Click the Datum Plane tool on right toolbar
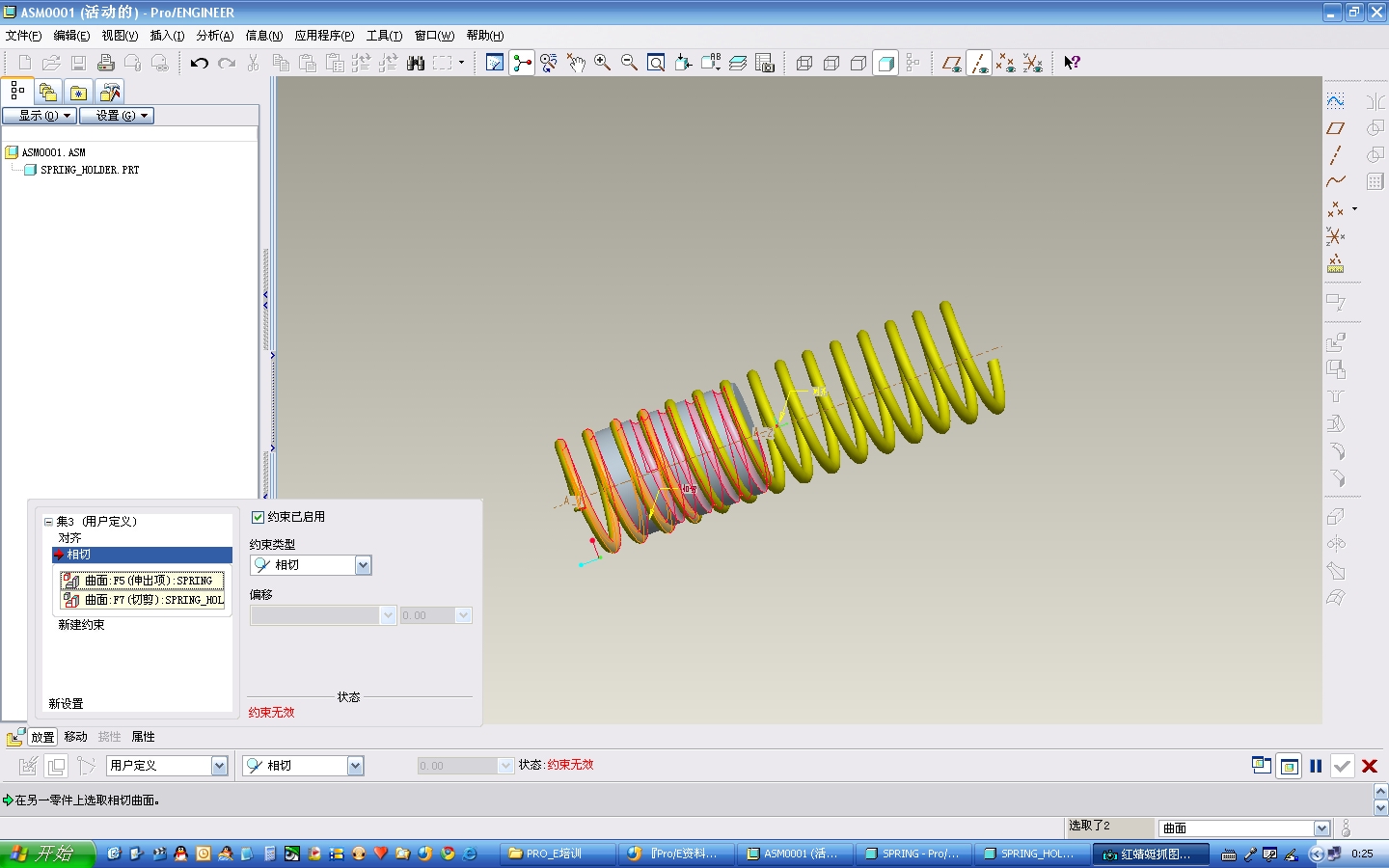The width and height of the screenshot is (1389, 868). click(x=1336, y=128)
